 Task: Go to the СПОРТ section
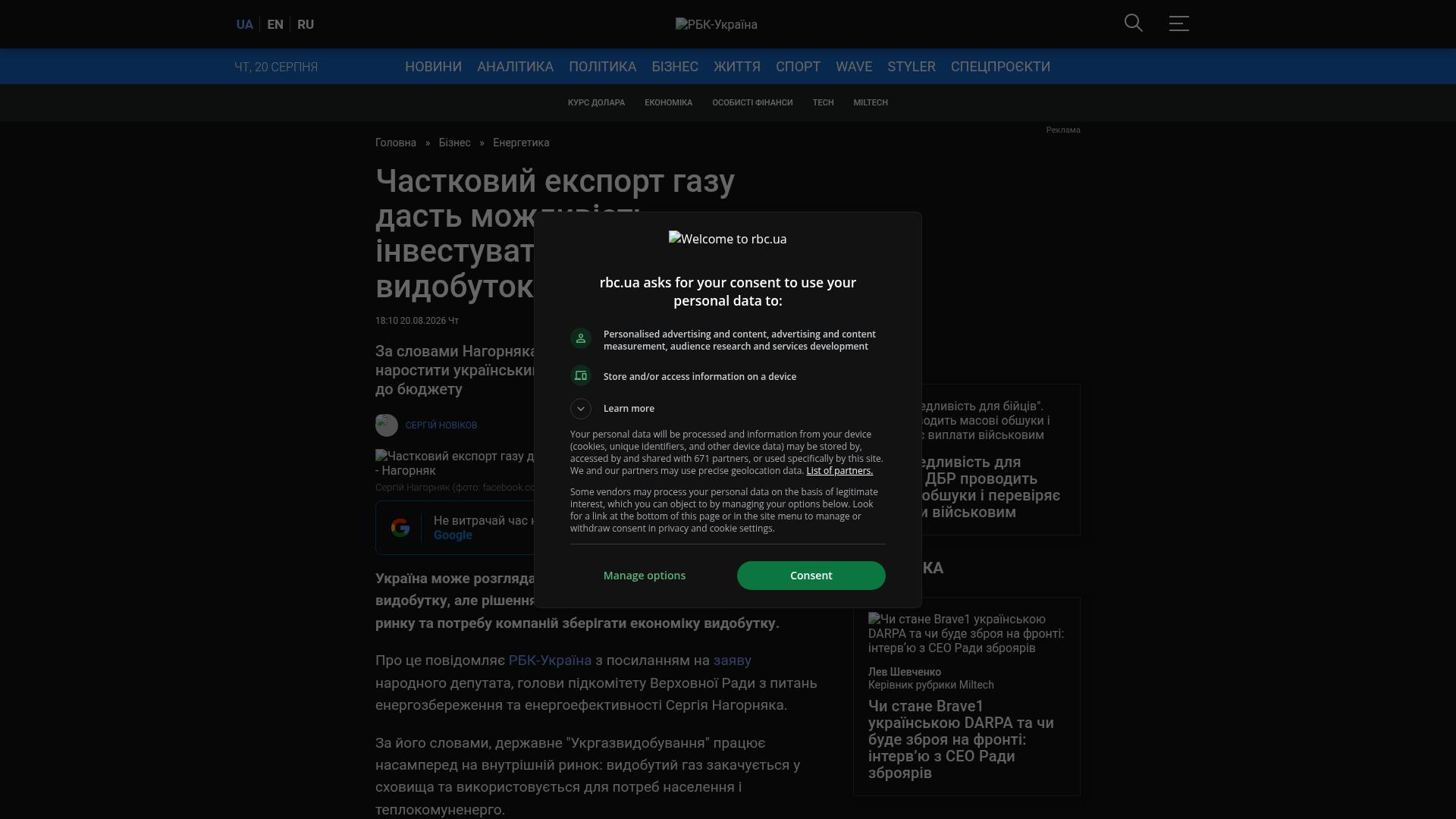798,67
